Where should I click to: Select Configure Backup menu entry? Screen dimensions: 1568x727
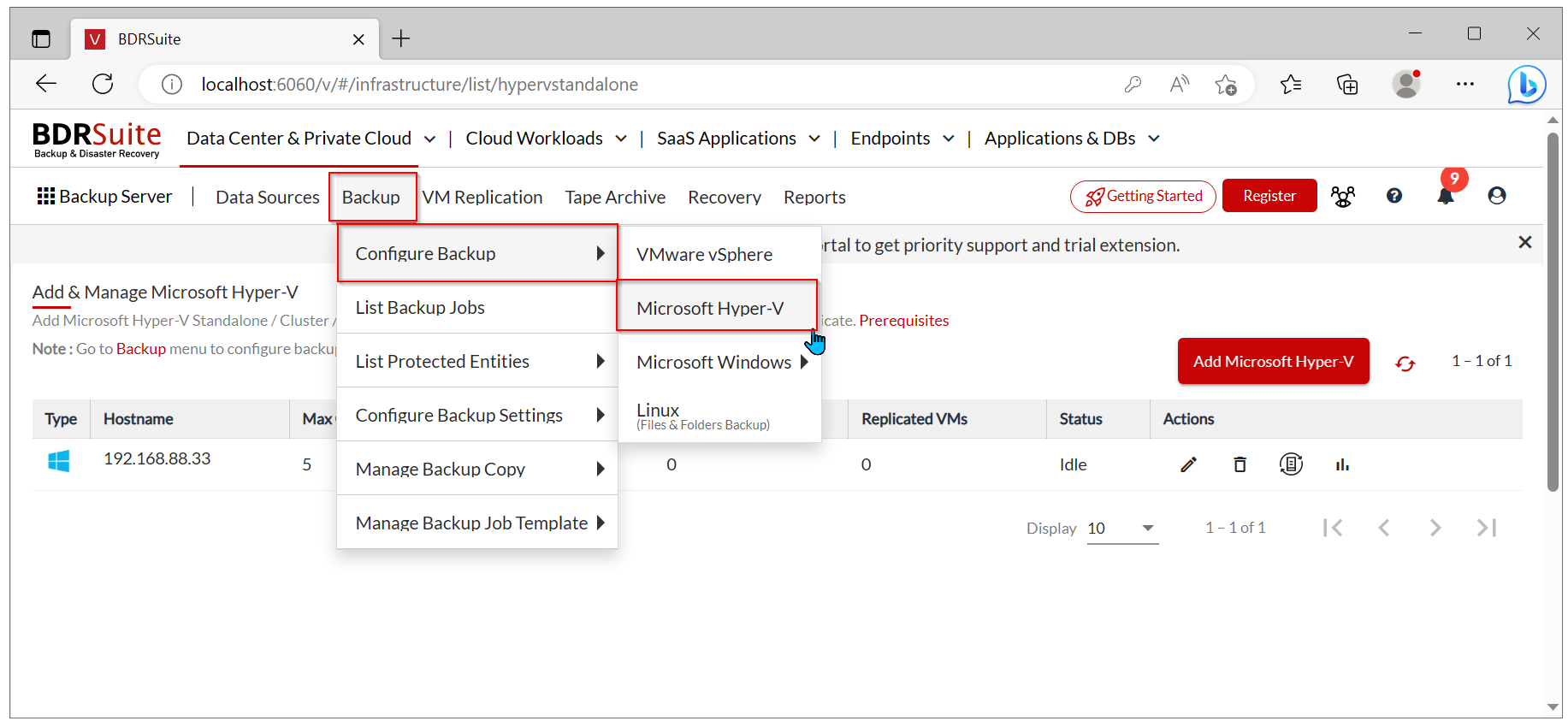tap(477, 253)
